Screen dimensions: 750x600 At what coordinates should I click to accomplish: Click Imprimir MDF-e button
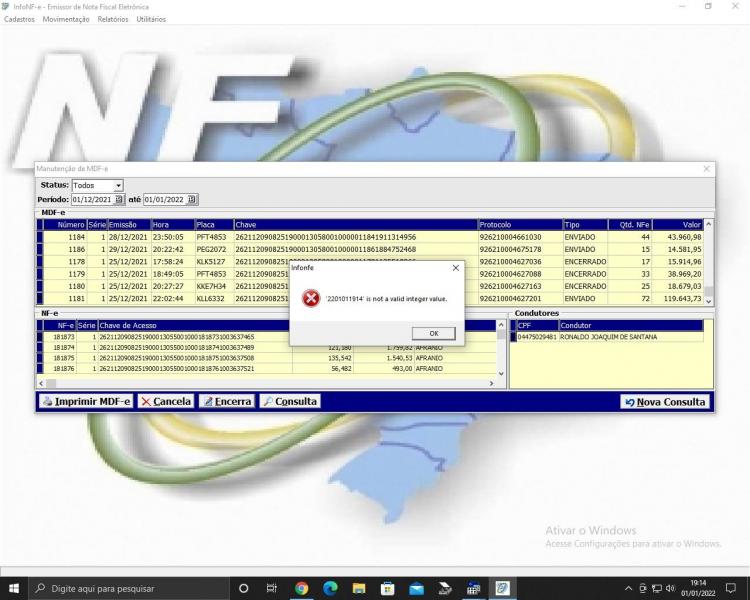coord(86,401)
